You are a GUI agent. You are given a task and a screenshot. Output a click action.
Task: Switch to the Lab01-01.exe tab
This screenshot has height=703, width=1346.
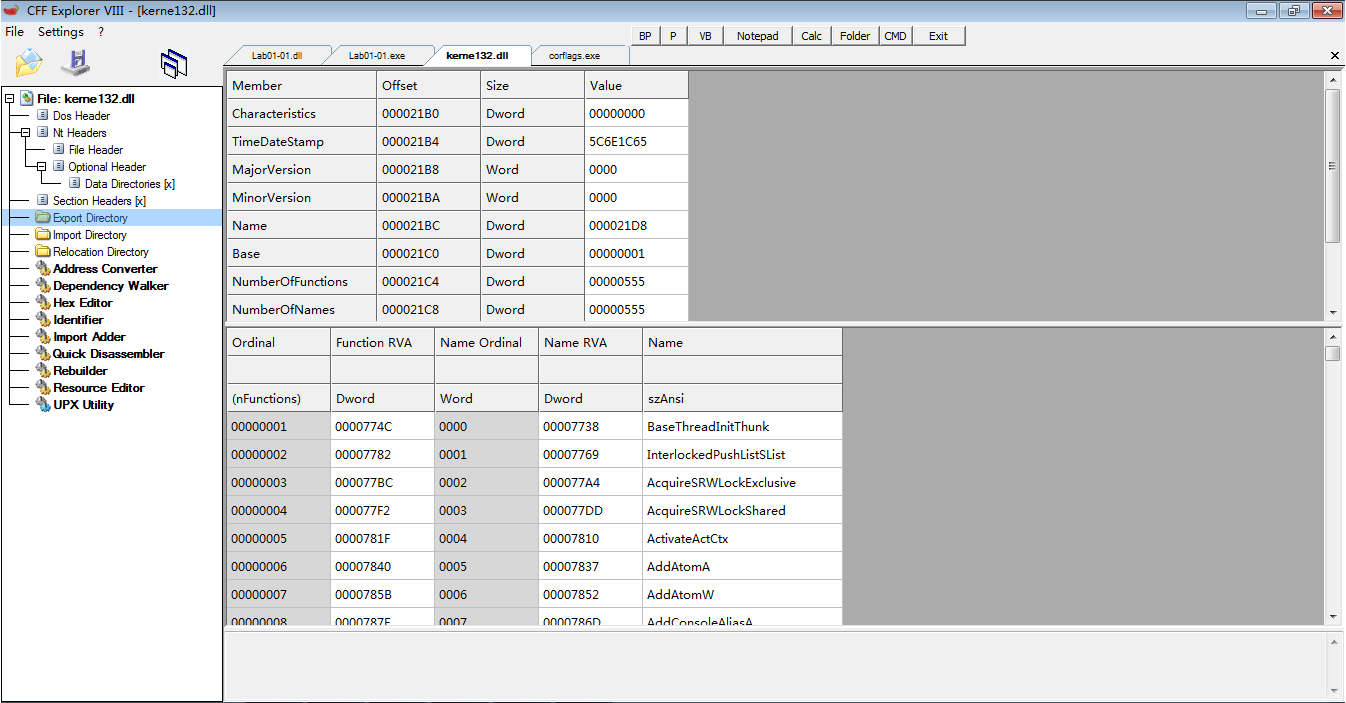click(377, 56)
